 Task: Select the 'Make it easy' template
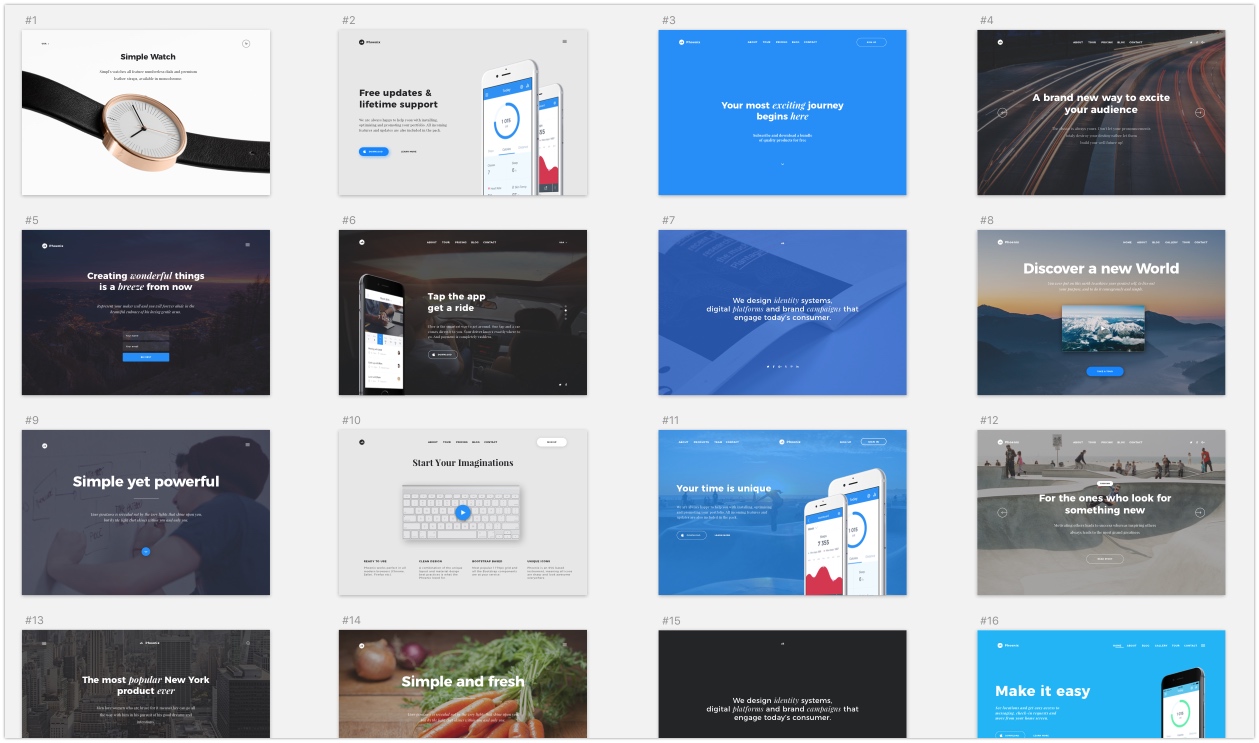[x=1101, y=684]
